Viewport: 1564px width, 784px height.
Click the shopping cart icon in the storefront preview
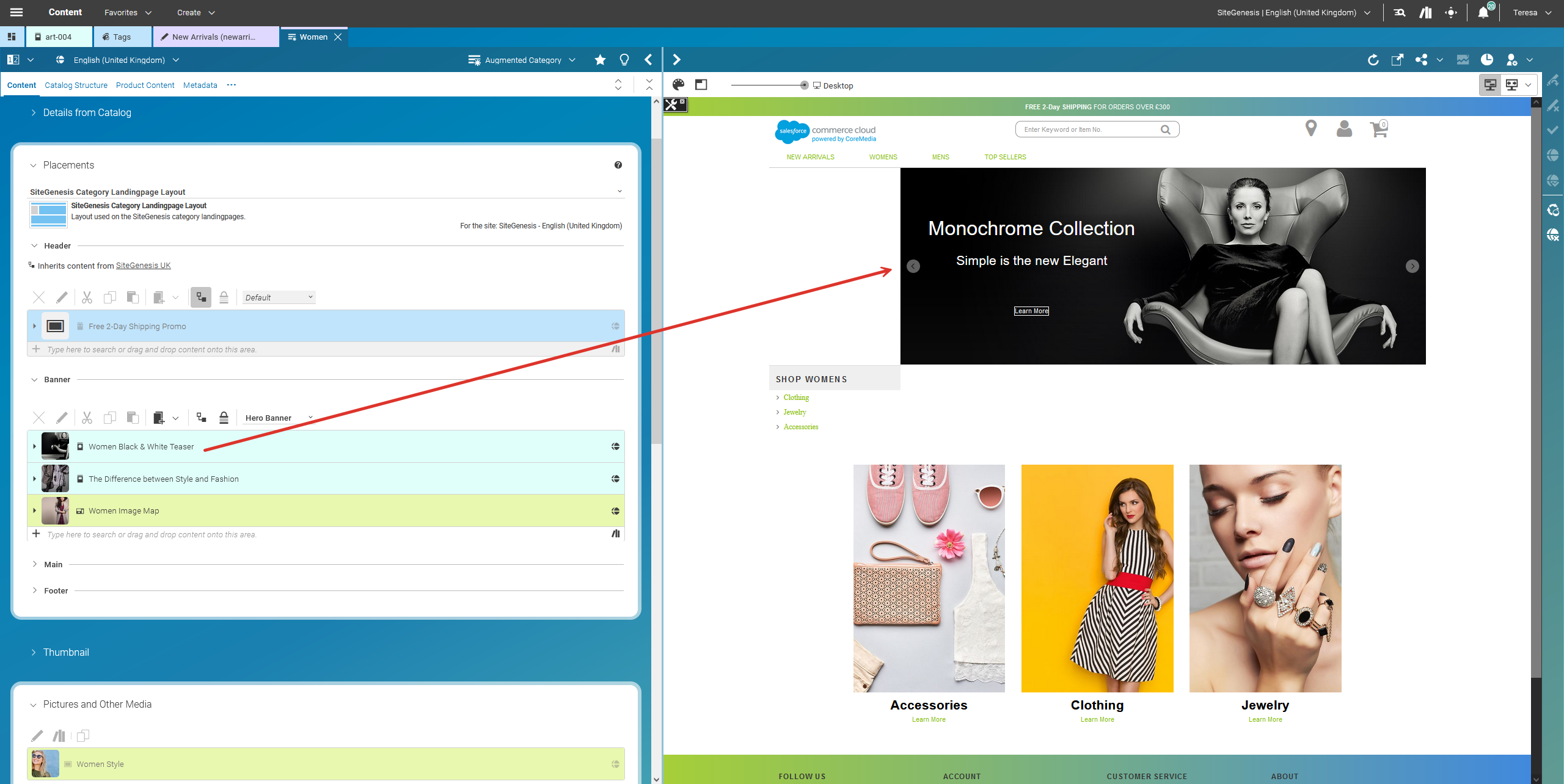point(1378,129)
